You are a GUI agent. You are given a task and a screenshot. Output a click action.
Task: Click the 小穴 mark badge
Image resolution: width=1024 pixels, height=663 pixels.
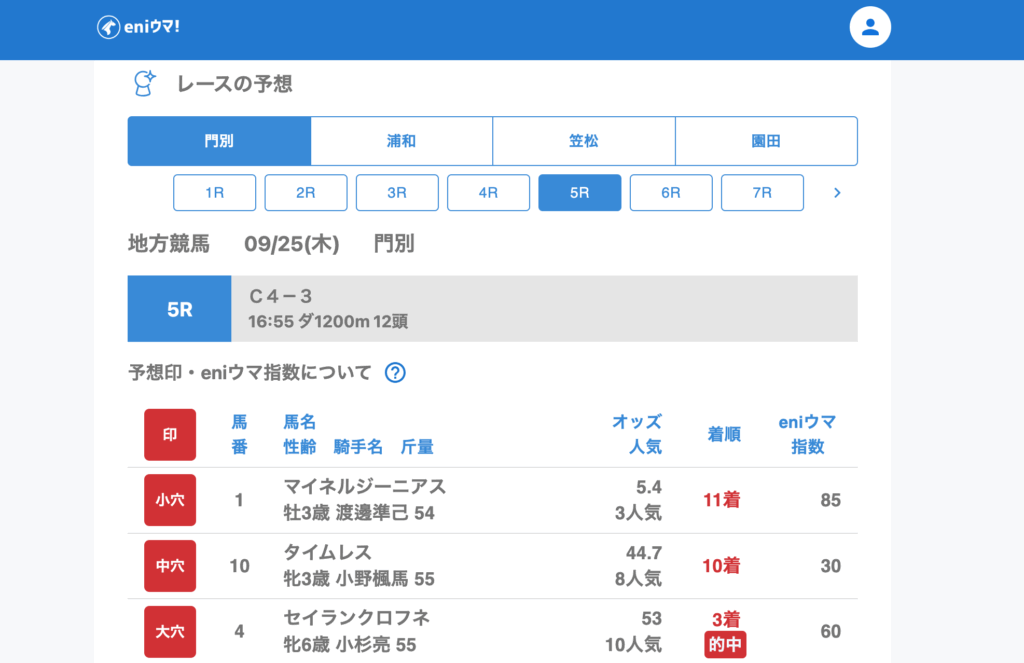click(170, 500)
